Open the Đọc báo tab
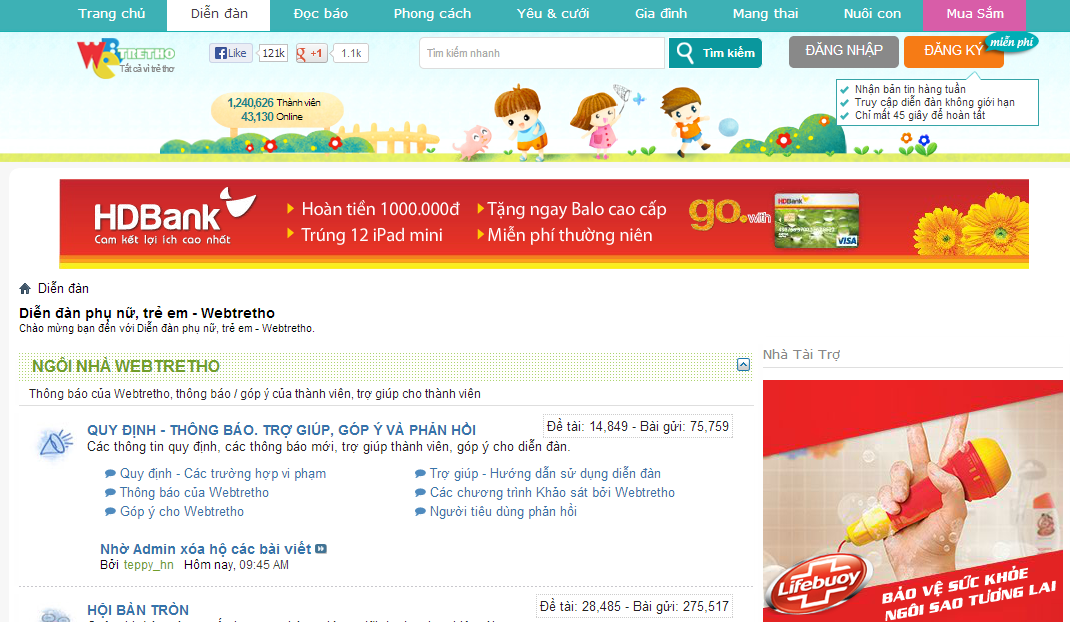Viewport: 1070px width, 622px height. (x=321, y=14)
